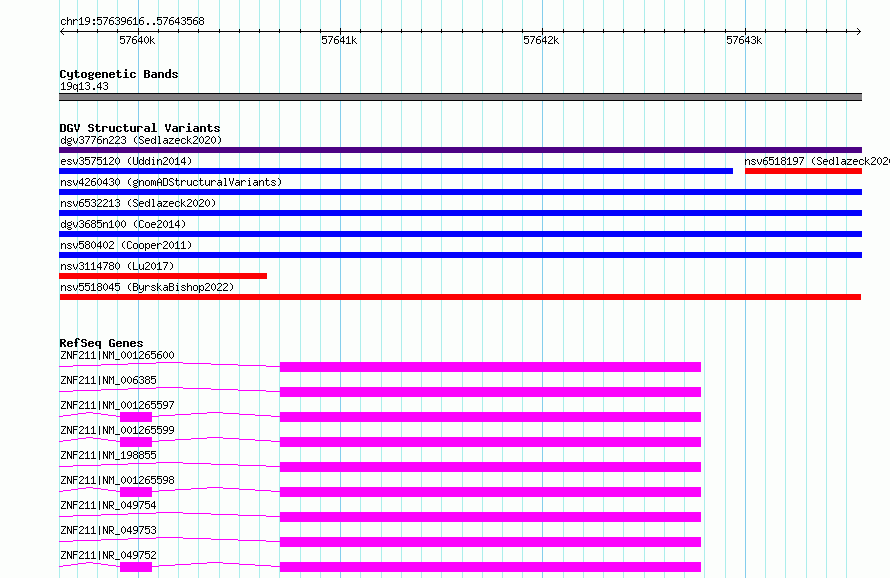
Task: Click the large exon of NR_049753
Action: coord(490,542)
